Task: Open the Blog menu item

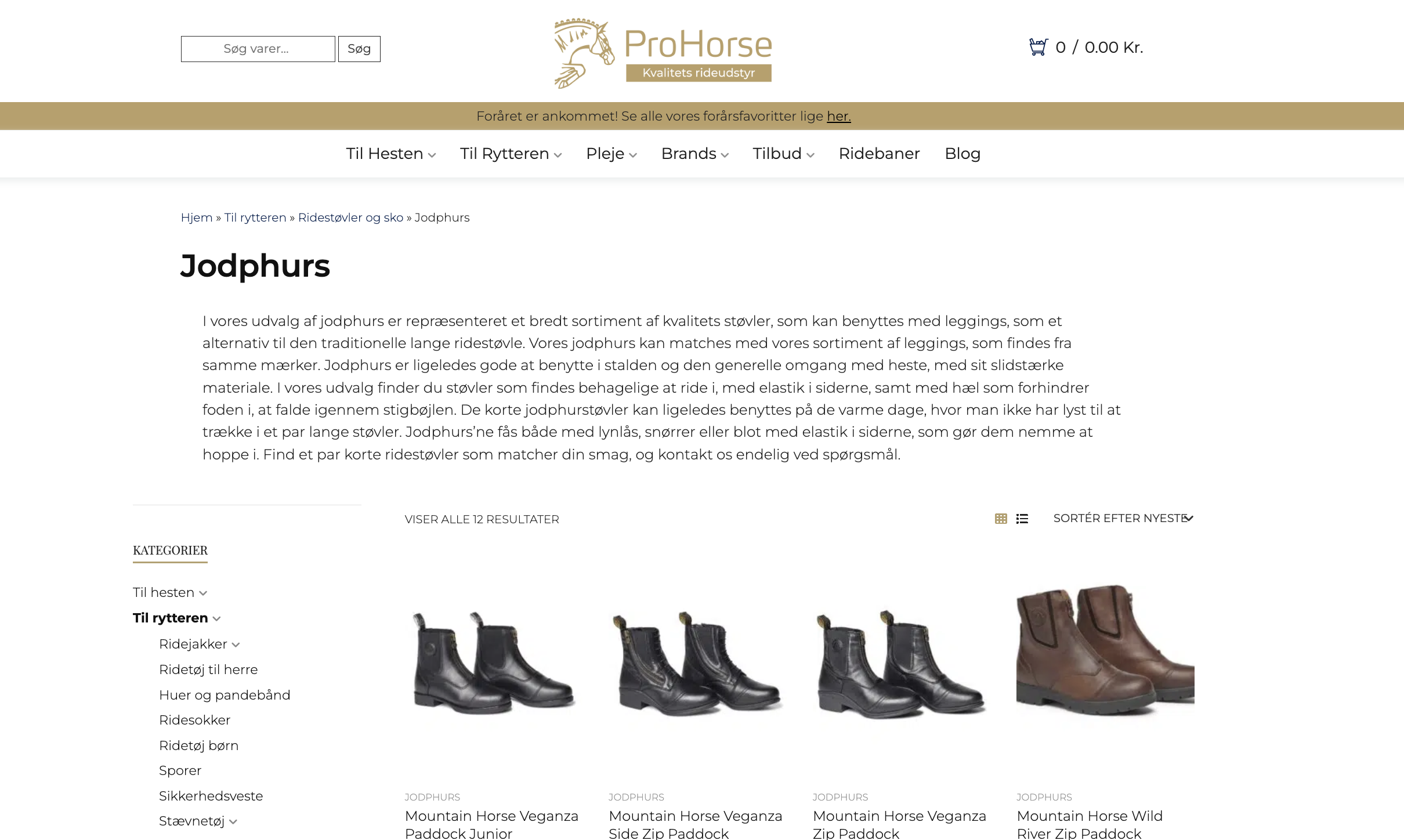Action: coord(962,154)
